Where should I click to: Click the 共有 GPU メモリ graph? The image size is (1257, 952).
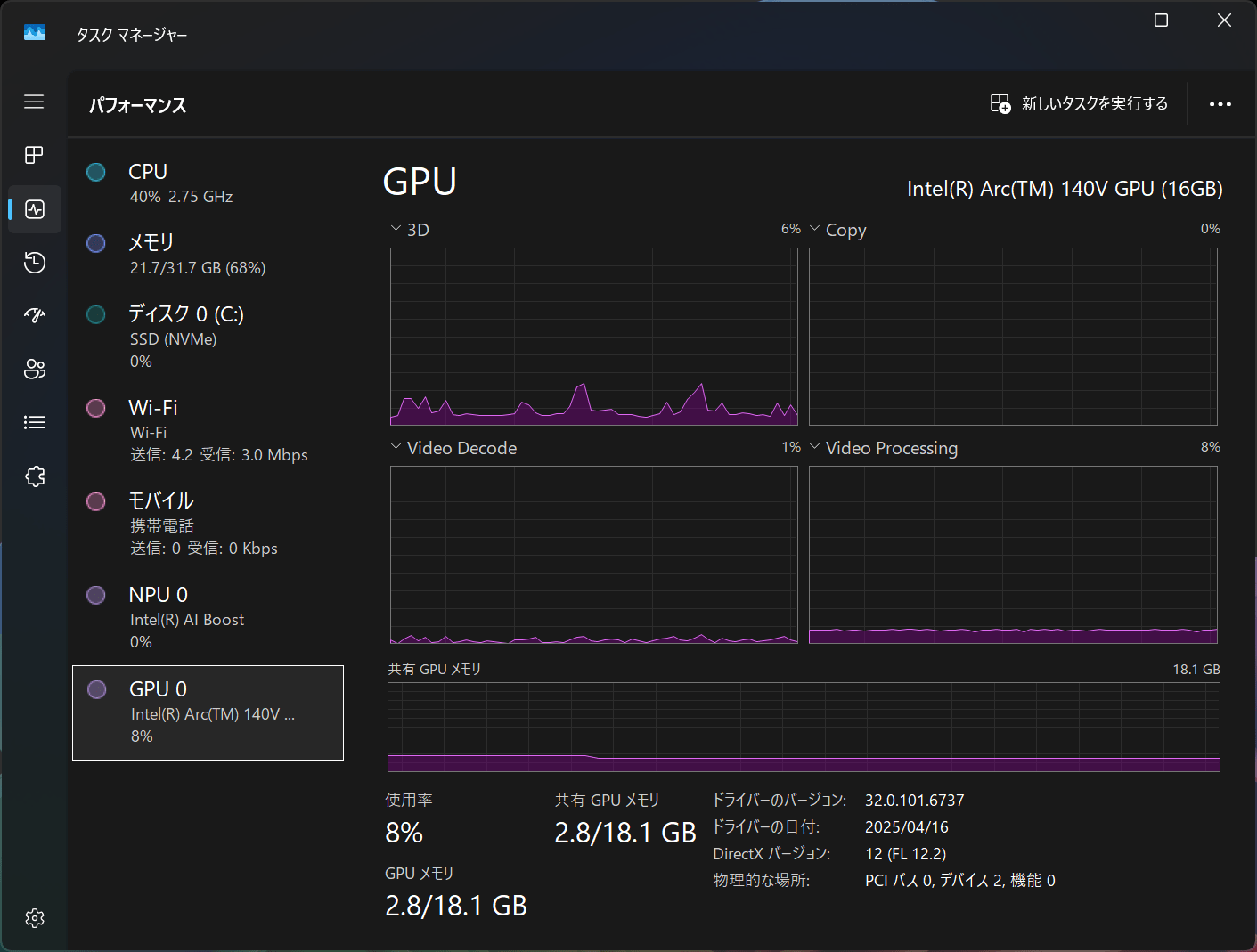804,727
